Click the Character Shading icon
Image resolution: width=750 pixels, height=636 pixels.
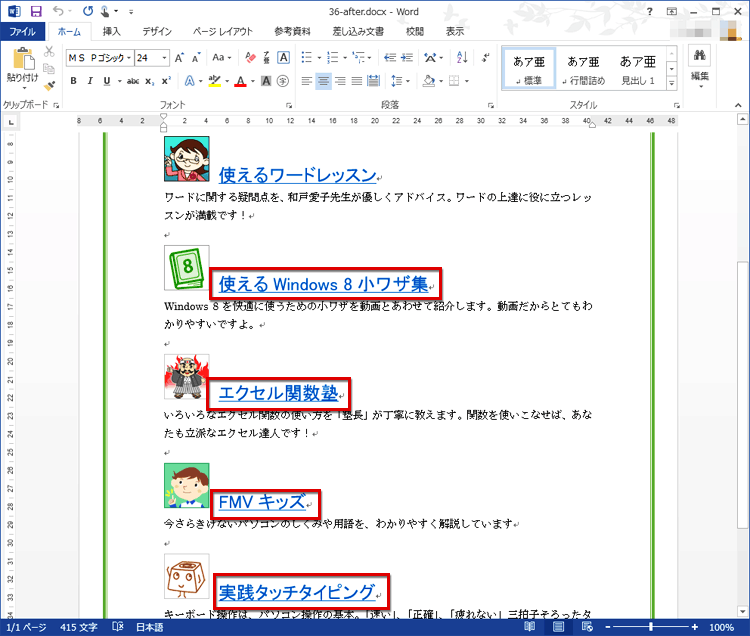click(266, 81)
